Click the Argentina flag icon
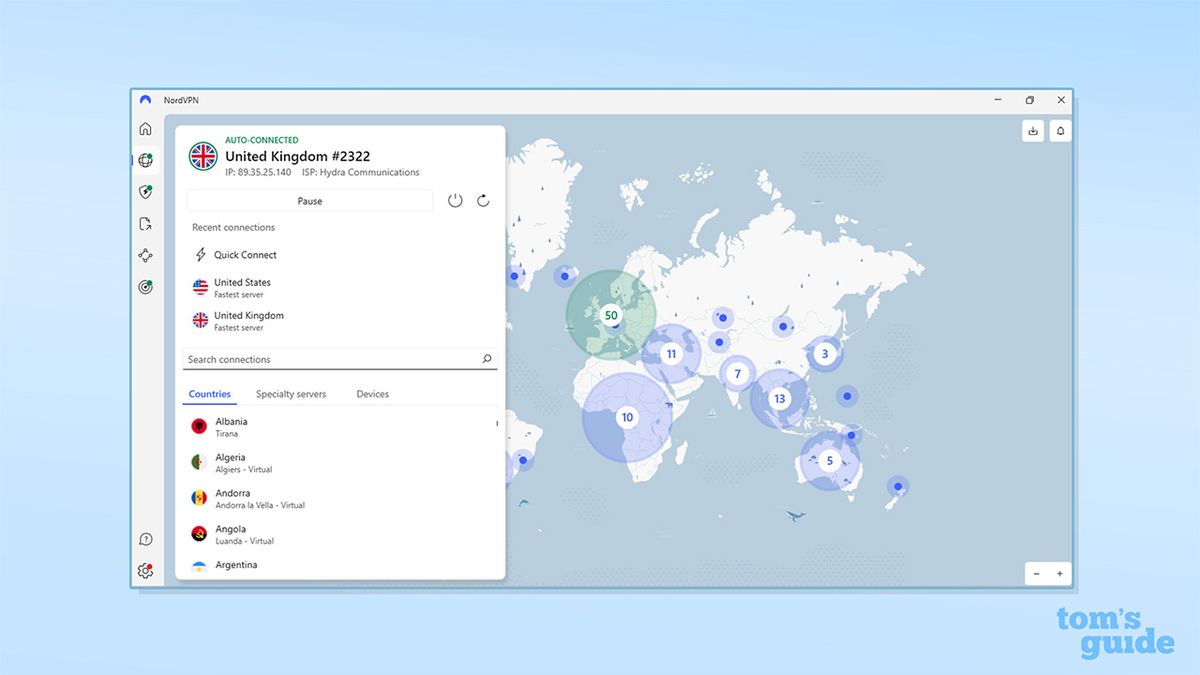This screenshot has height=675, width=1200. (x=199, y=567)
